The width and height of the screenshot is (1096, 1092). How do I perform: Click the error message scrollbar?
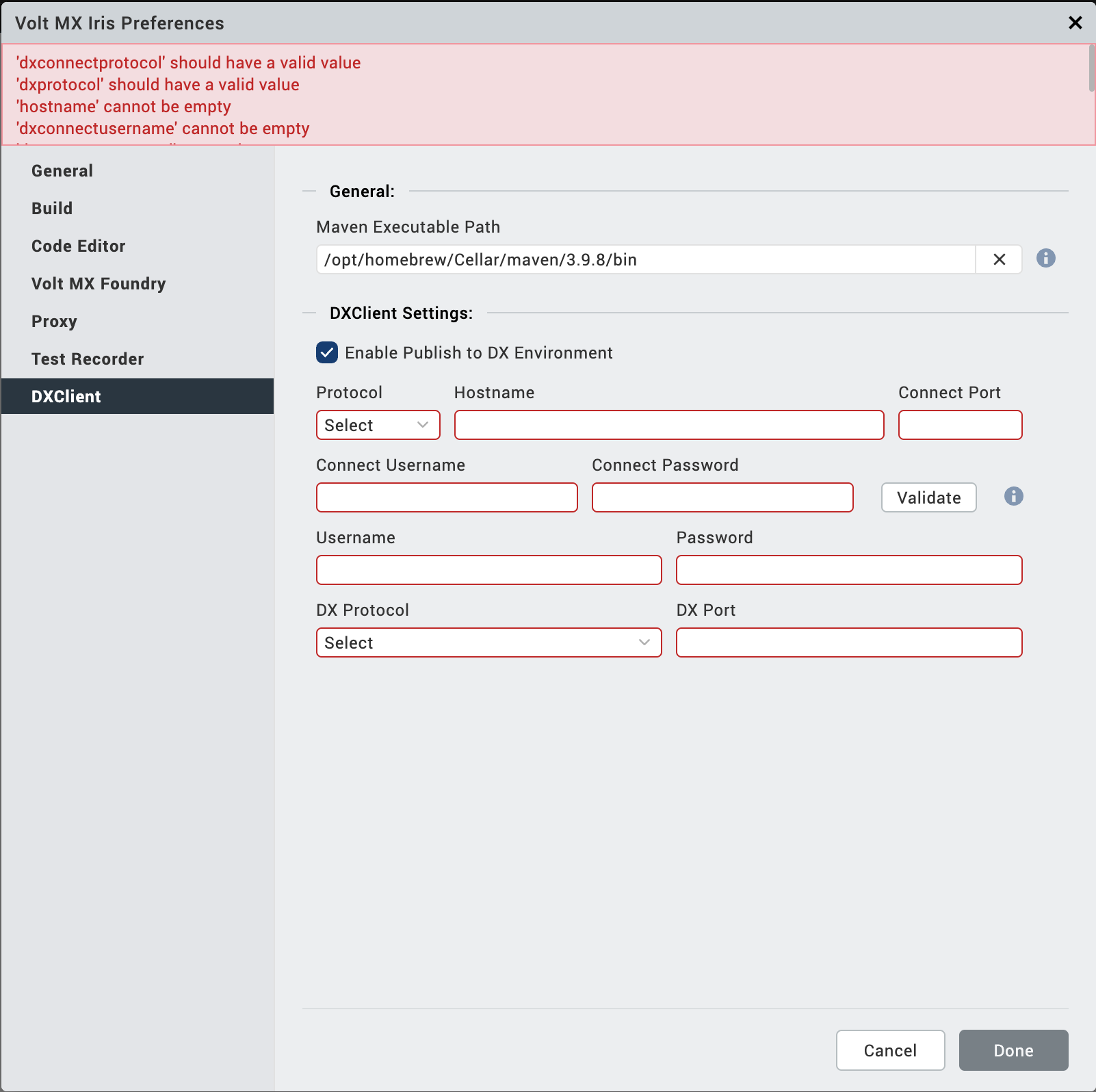pyautogui.click(x=1091, y=68)
